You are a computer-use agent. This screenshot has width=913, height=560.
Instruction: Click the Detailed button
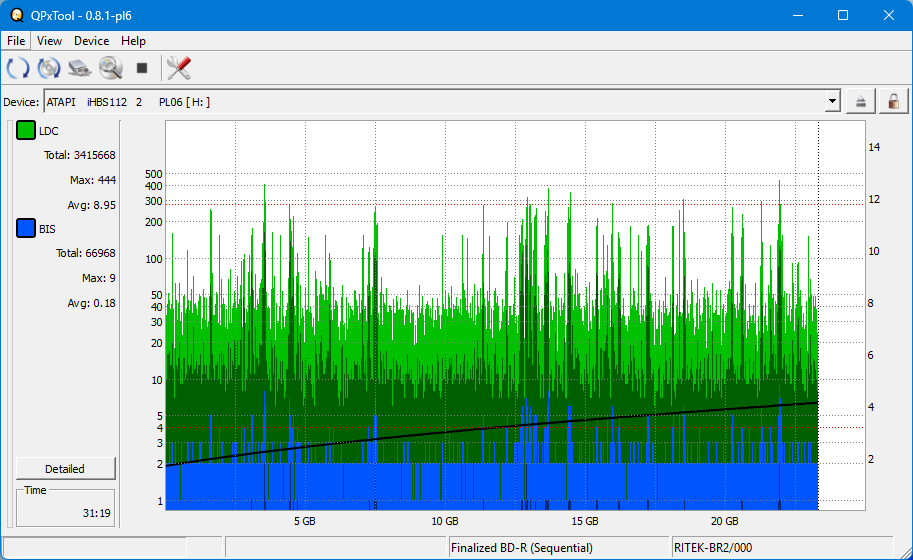click(65, 469)
